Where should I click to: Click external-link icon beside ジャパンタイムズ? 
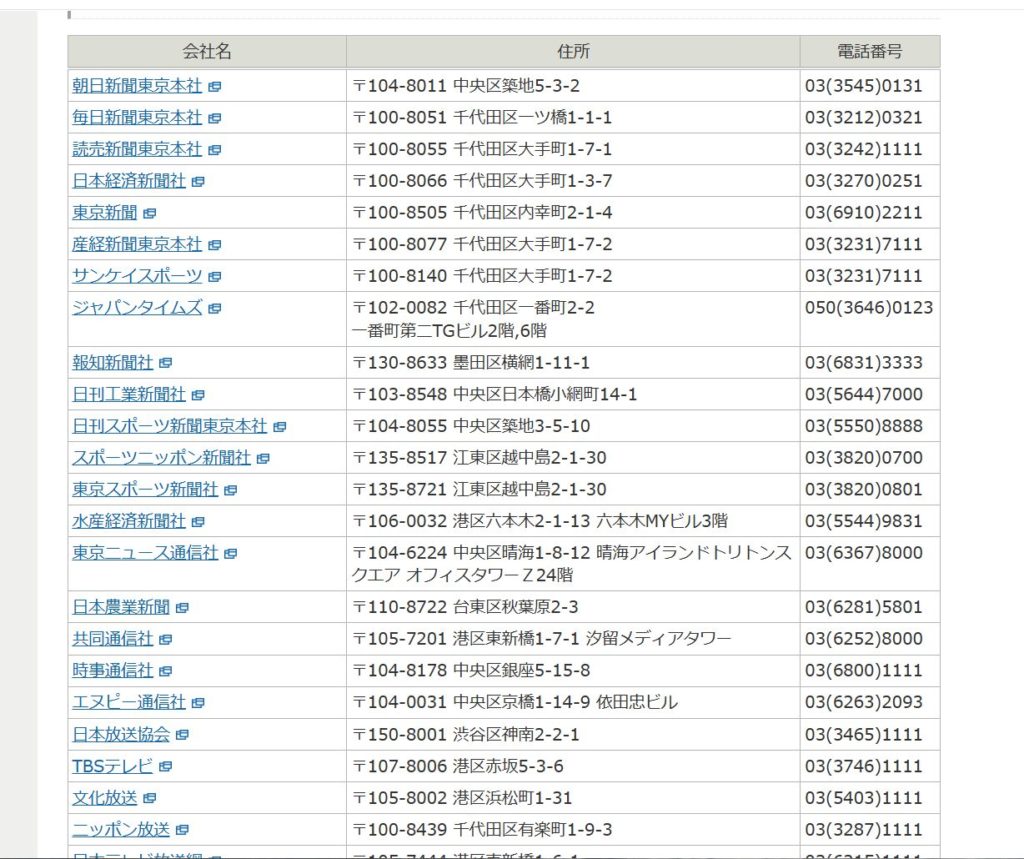coord(215,308)
